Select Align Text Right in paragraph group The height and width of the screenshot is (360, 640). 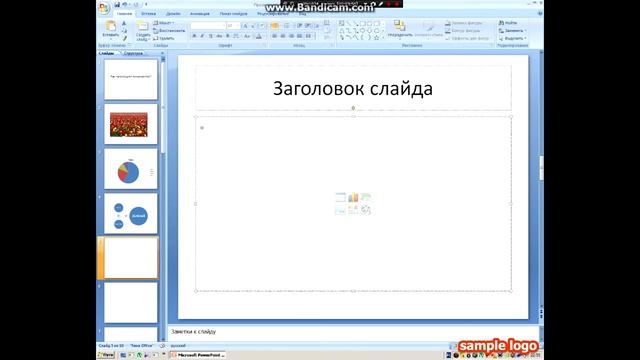[x=291, y=36]
